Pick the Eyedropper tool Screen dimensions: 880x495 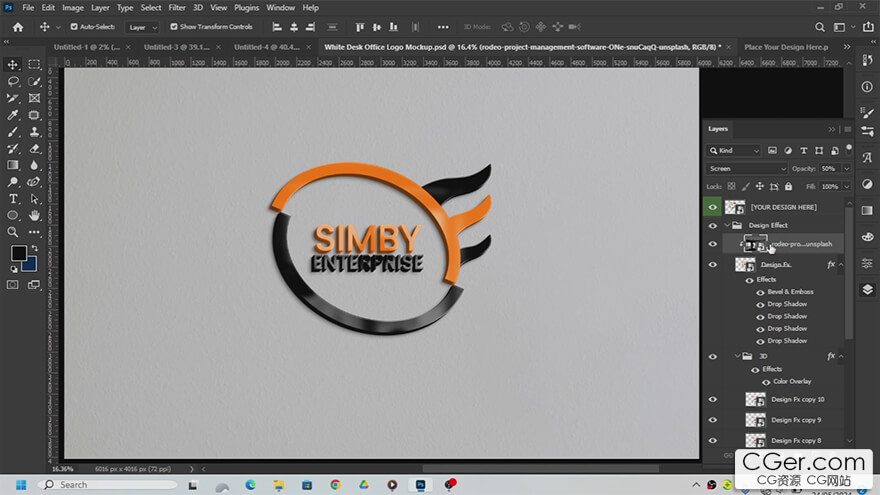pos(12,115)
